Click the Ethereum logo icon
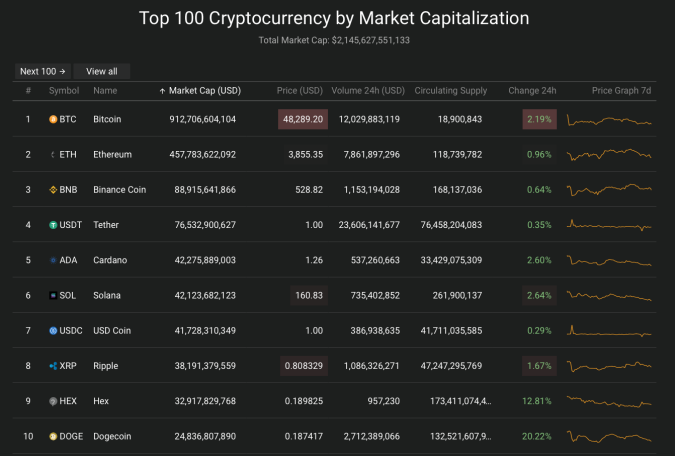Image resolution: width=675 pixels, height=456 pixels. tap(53, 155)
